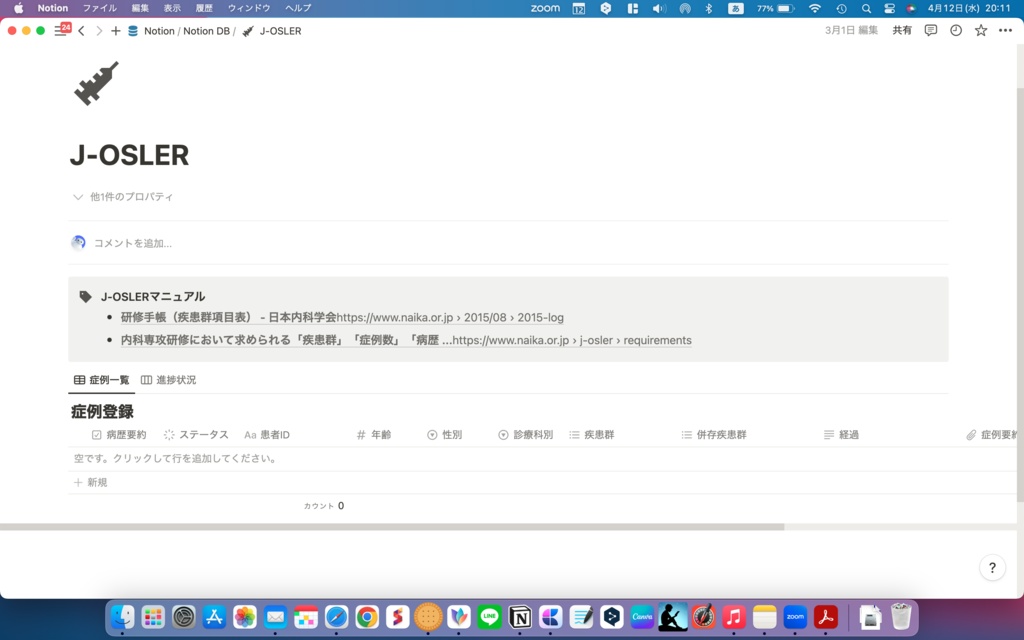The width and height of the screenshot is (1024, 640).
Task: Open 経過 column header menu
Action: pyautogui.click(x=840, y=435)
